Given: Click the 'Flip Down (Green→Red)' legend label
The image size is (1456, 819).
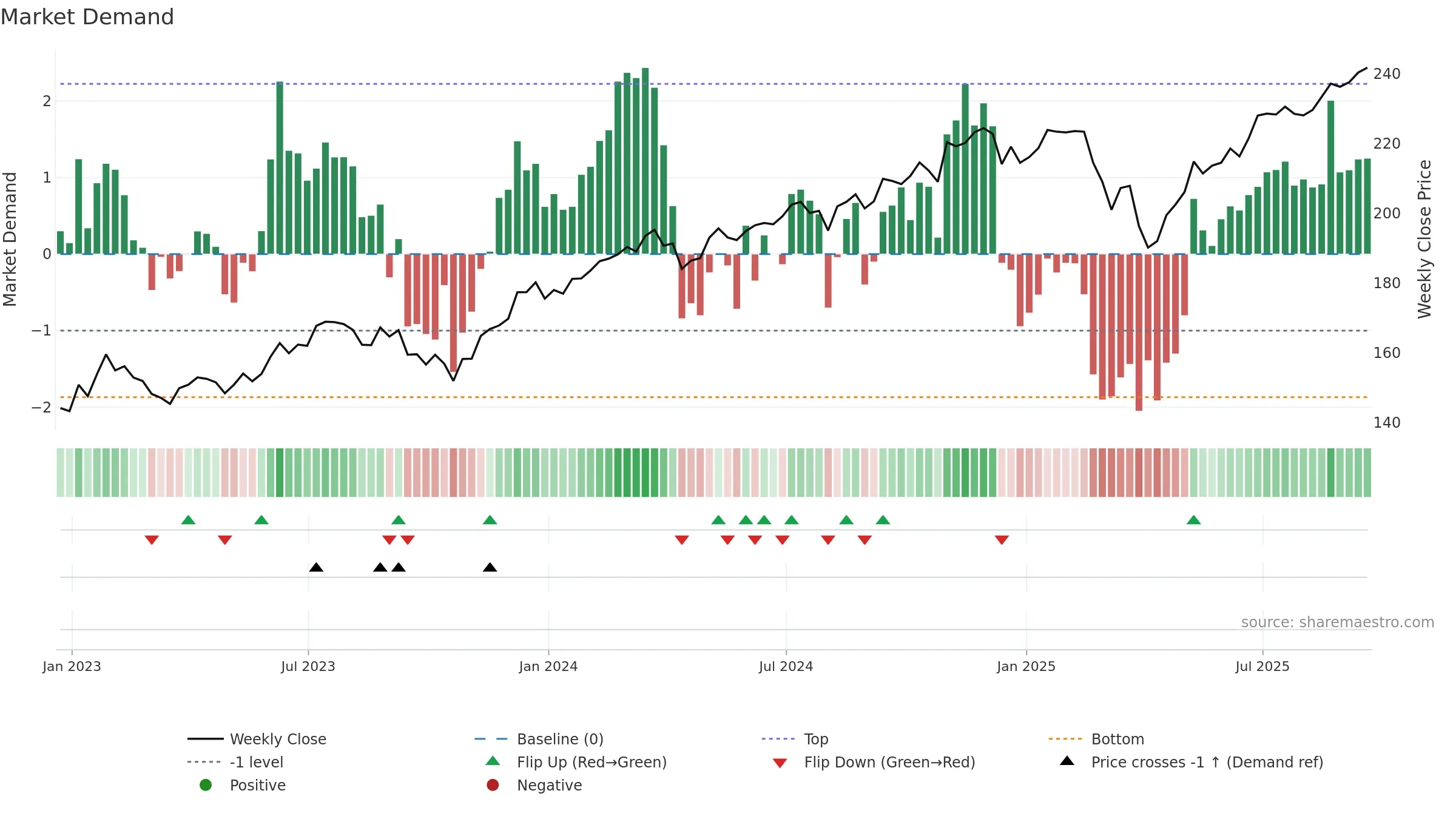Looking at the screenshot, I should [889, 763].
